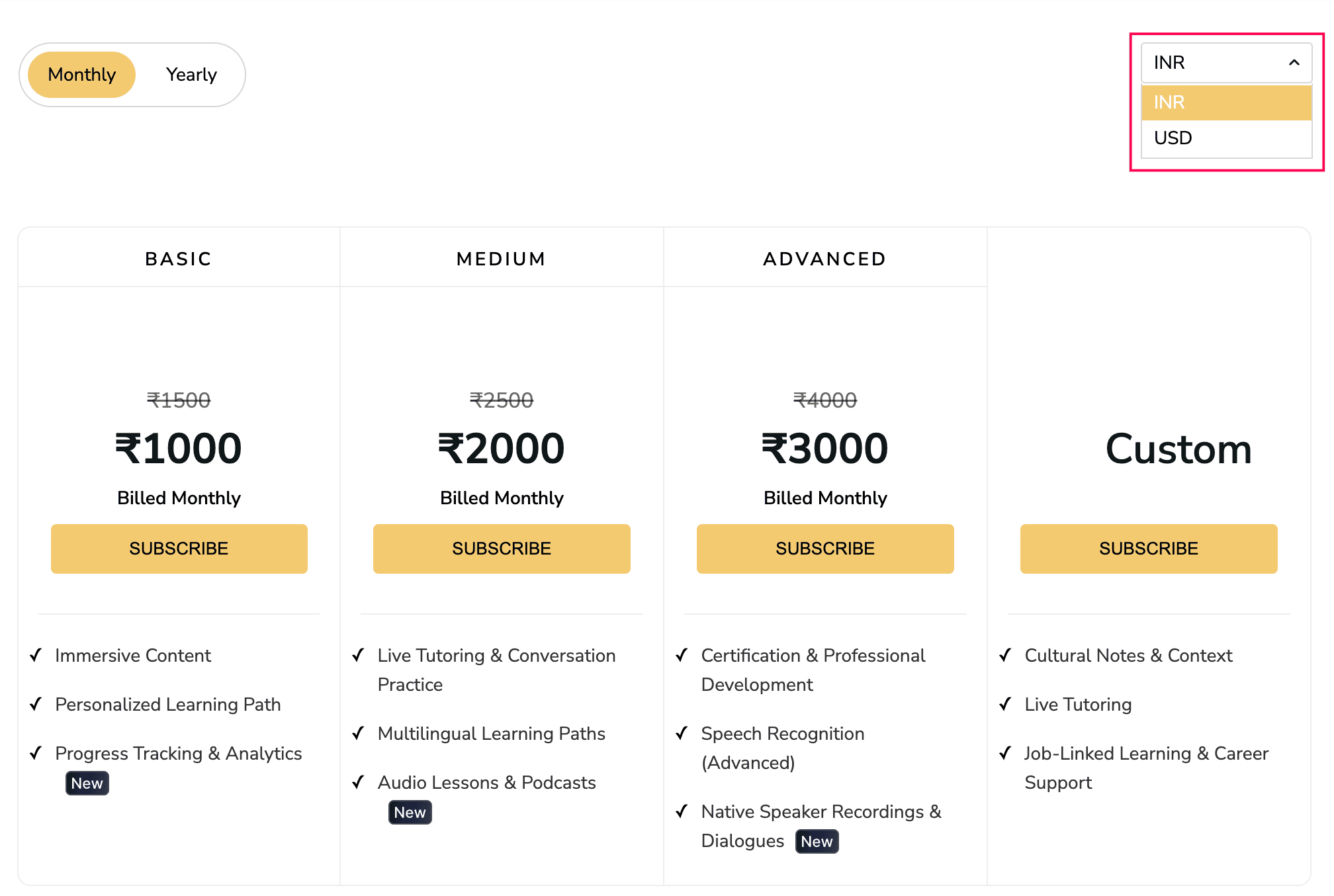Collapse the INR currency dropdown
Image resolution: width=1334 pixels, height=896 pixels.
tap(1226, 63)
